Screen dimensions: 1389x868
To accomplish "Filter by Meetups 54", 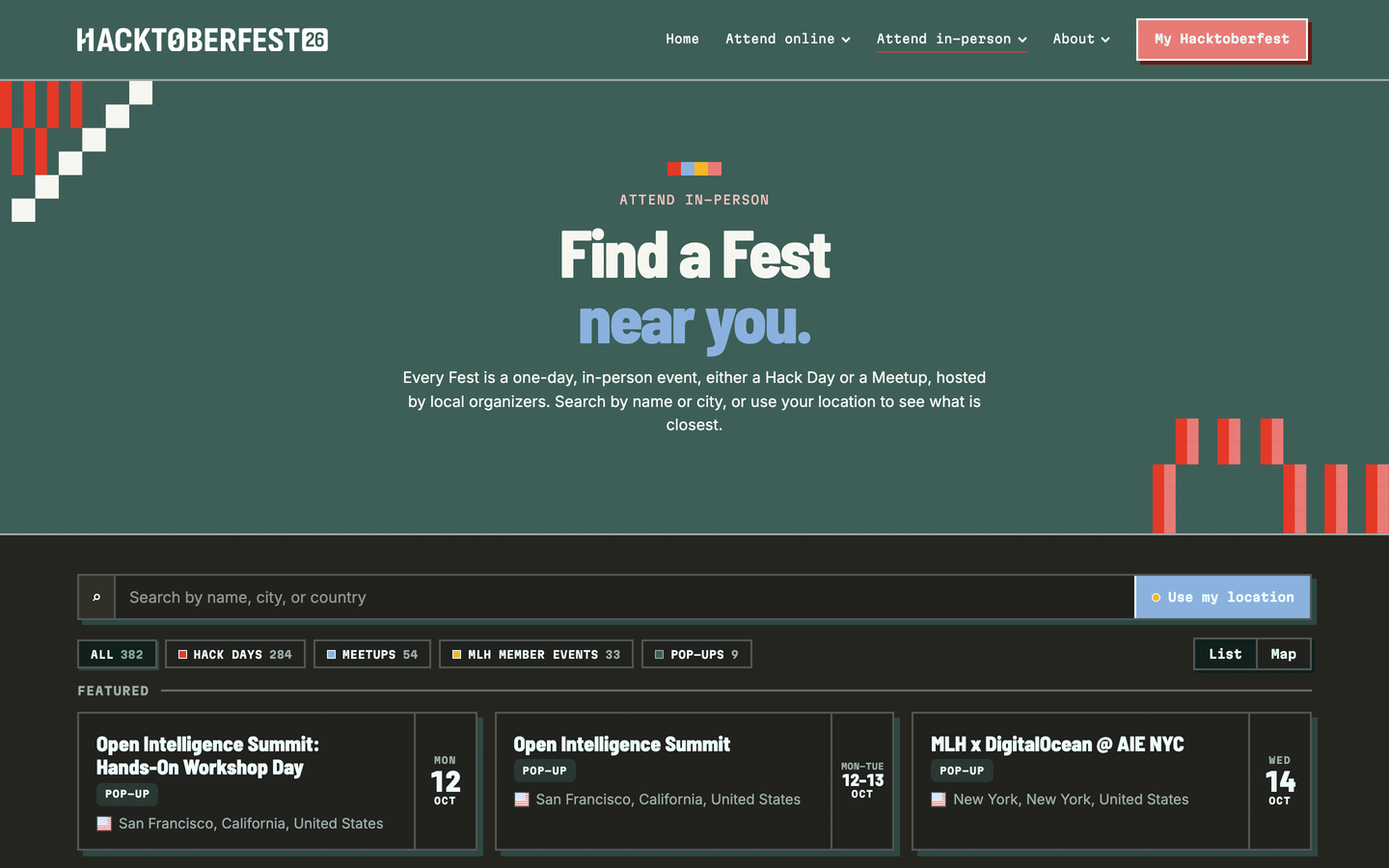I will point(372,654).
